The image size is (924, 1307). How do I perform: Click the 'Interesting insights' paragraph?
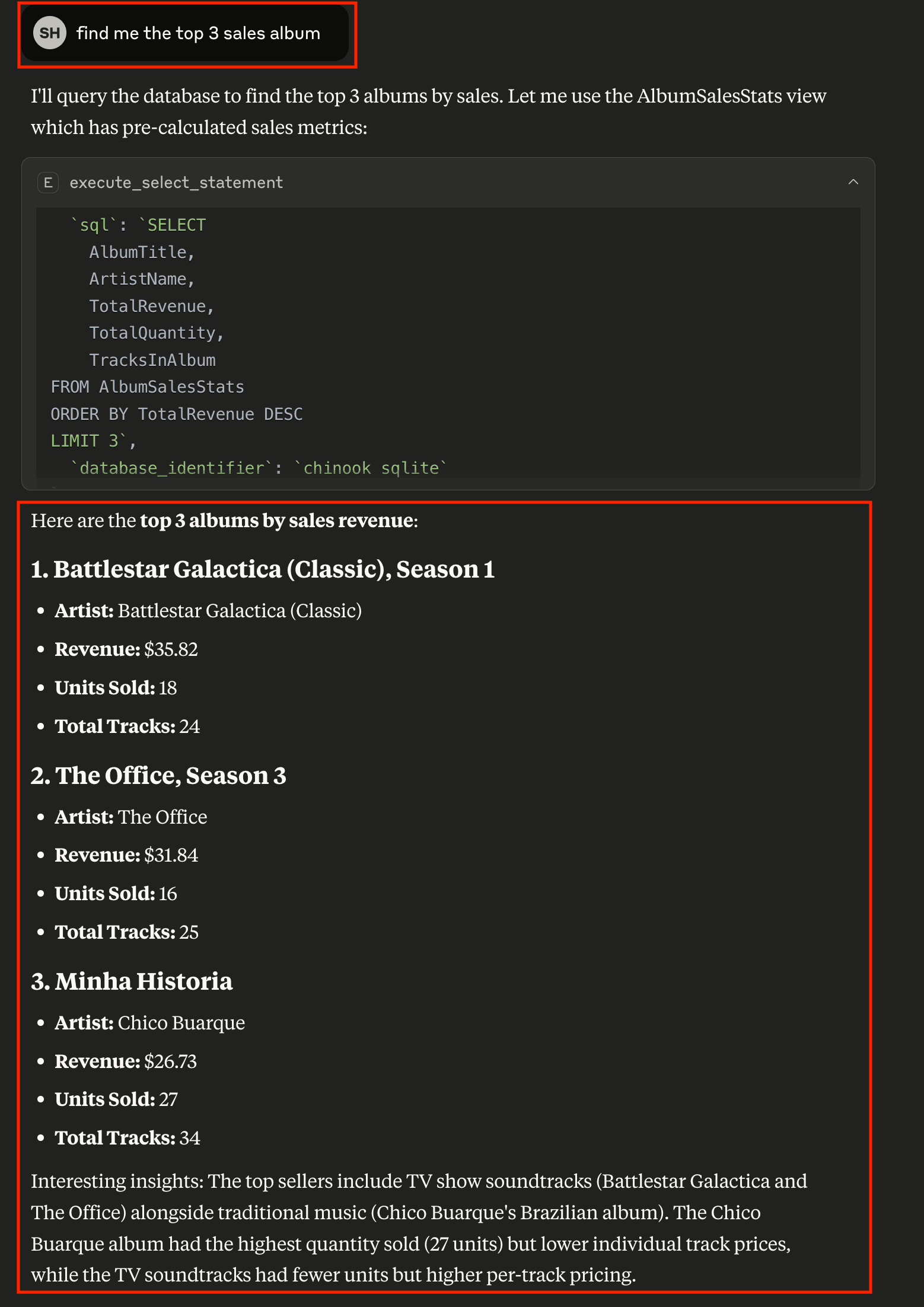[x=419, y=1228]
